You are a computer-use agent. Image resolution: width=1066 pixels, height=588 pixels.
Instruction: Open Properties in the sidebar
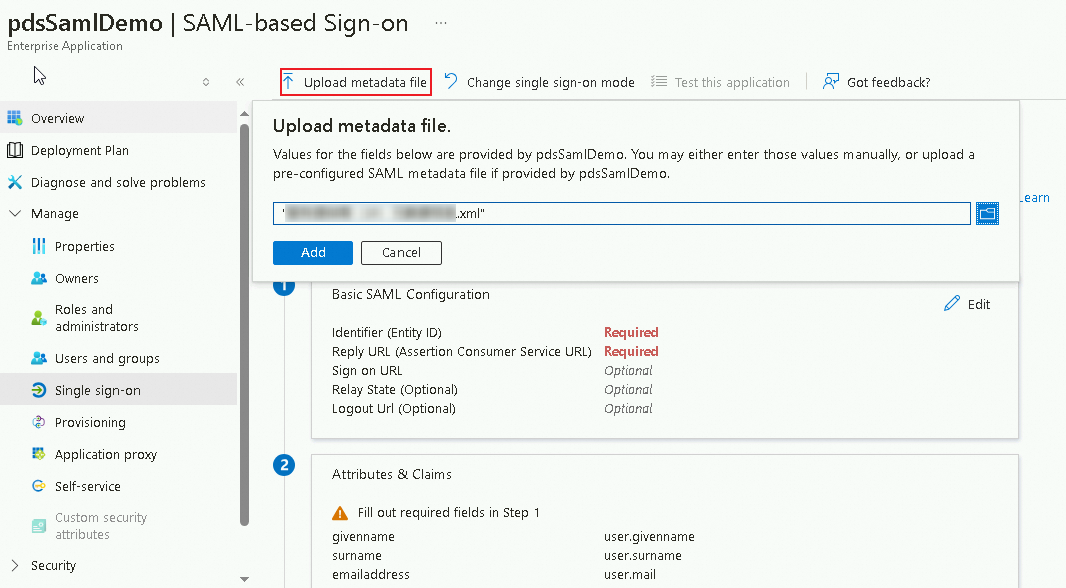coord(84,246)
